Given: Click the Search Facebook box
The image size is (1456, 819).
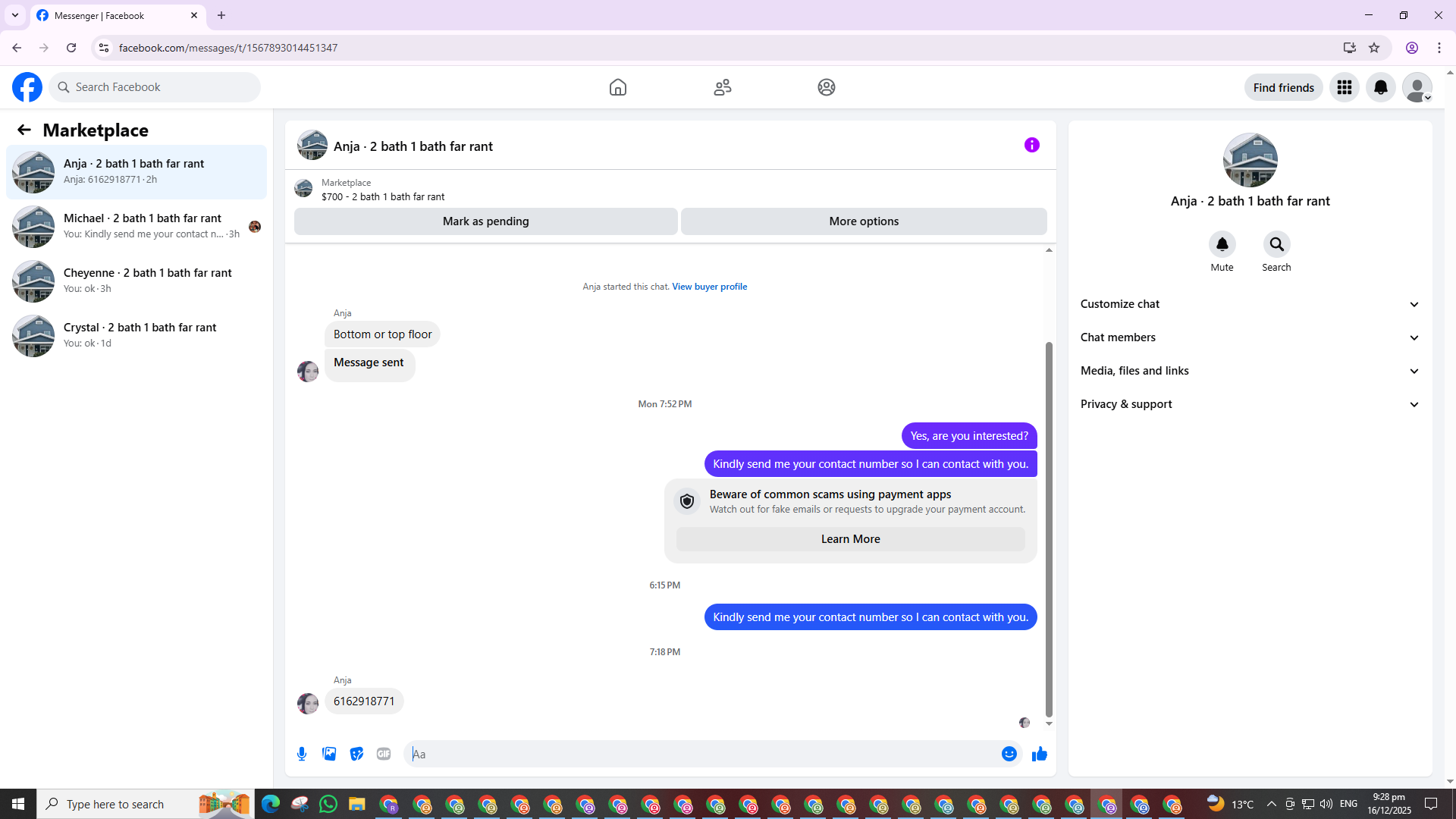Looking at the screenshot, I should (x=155, y=87).
